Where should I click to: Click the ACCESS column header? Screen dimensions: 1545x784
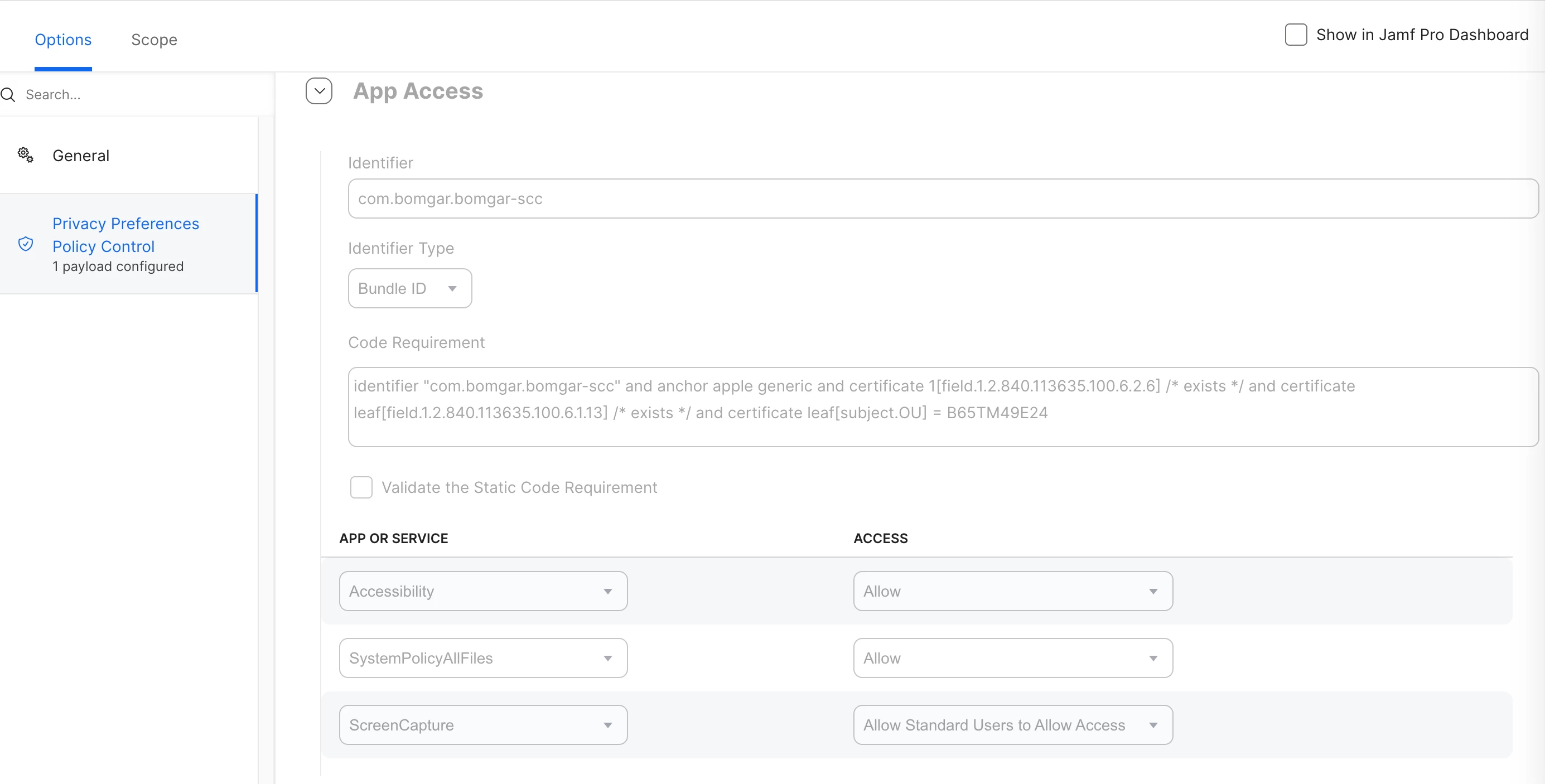[881, 538]
